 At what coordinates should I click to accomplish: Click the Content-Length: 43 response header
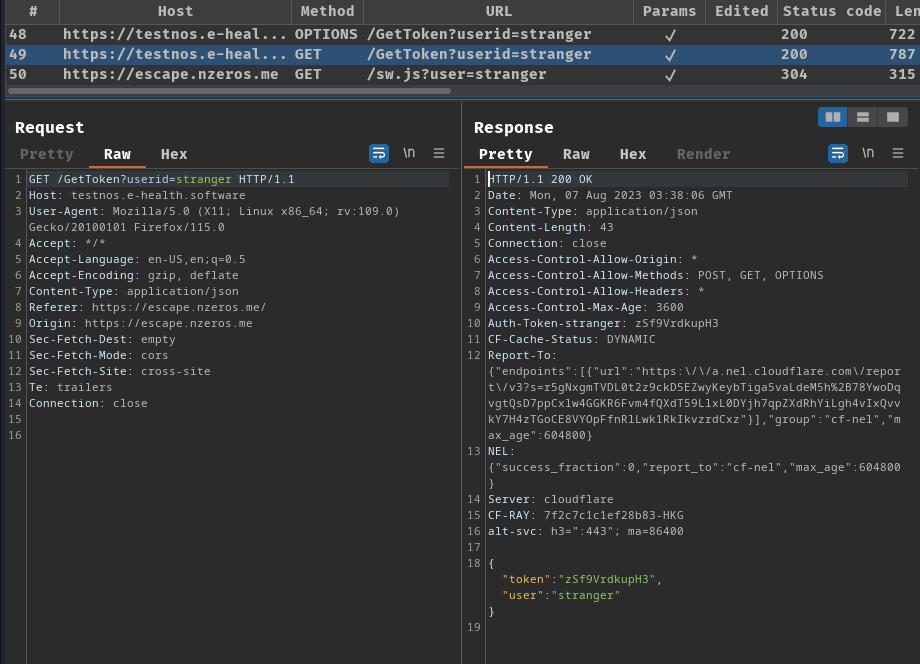point(550,227)
